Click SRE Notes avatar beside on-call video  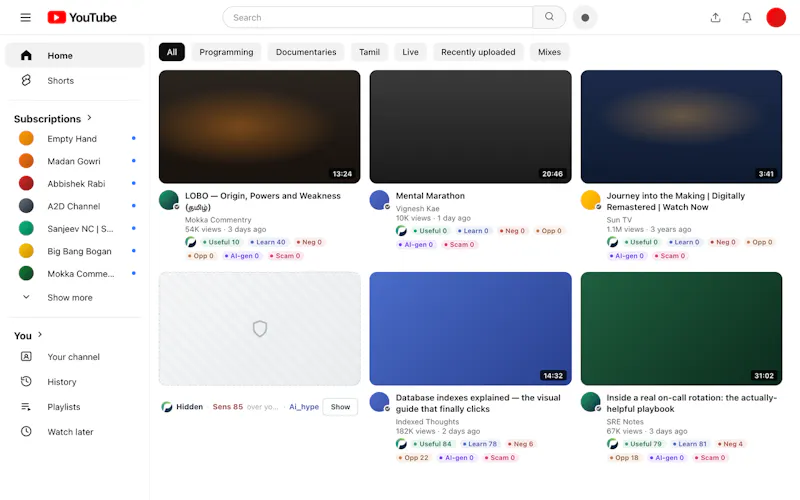tap(591, 402)
